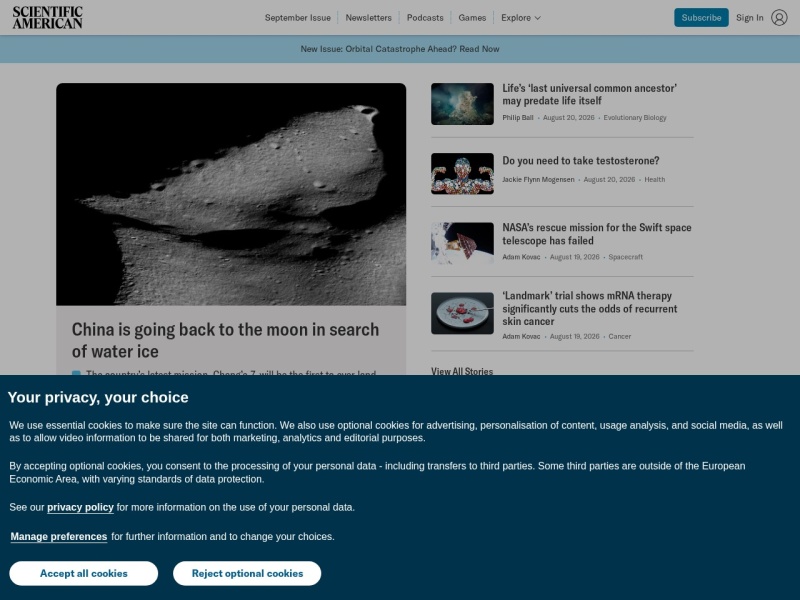Open the Spacecraft category tag
The width and height of the screenshot is (800, 600).
point(626,257)
